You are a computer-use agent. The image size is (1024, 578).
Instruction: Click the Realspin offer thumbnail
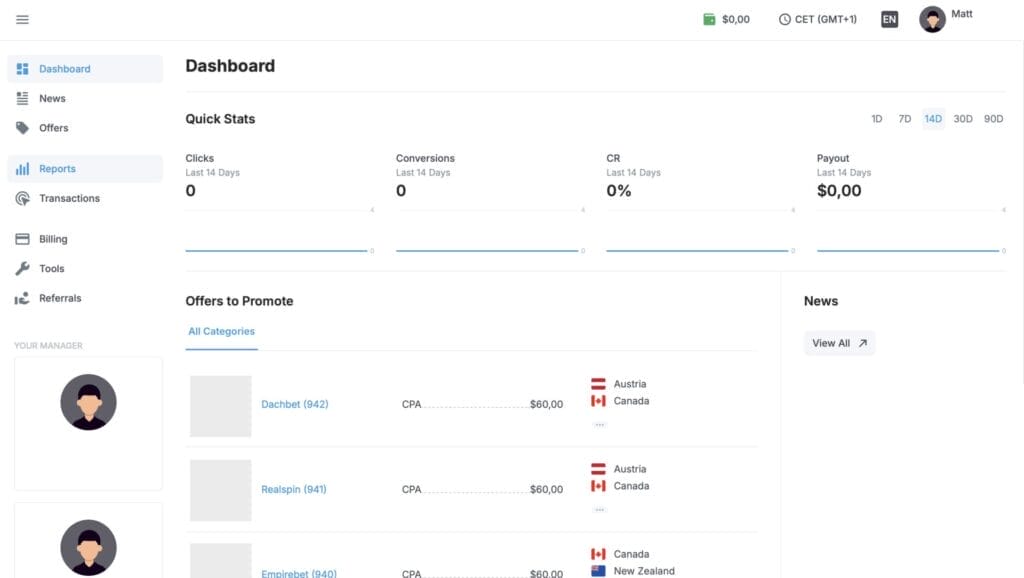pos(221,490)
